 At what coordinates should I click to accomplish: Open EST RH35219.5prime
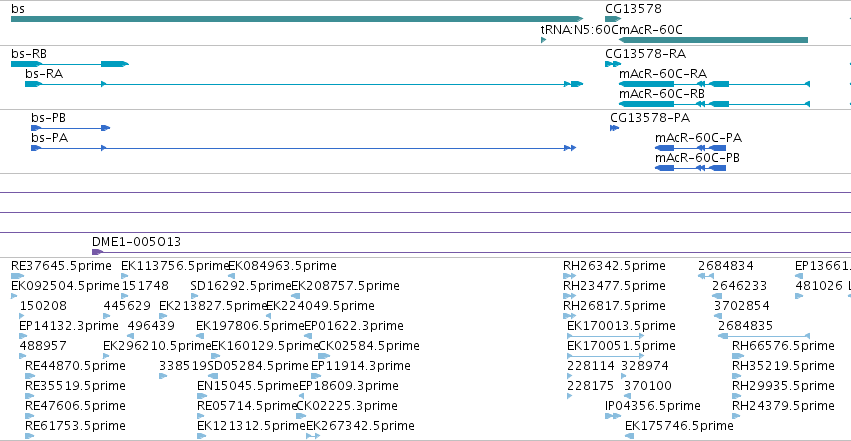783,366
